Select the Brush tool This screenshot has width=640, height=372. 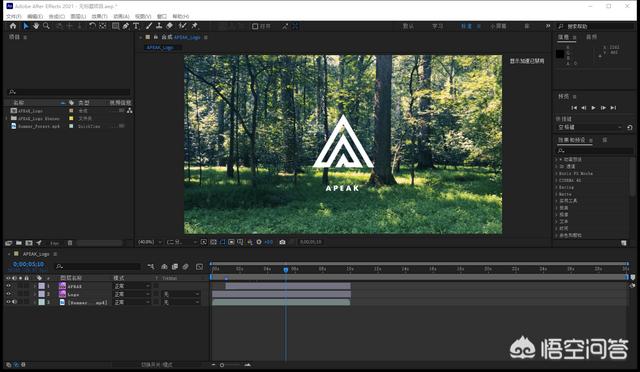pyautogui.click(x=149, y=26)
